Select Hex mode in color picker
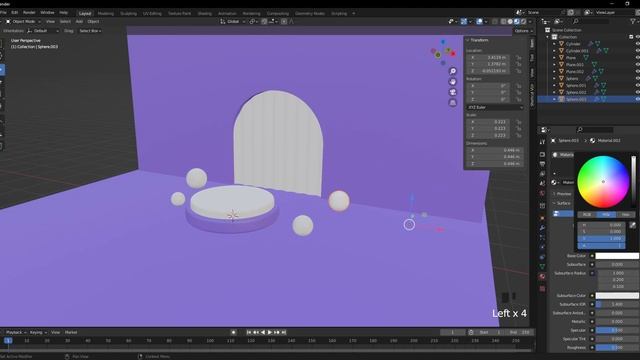Image resolution: width=640 pixels, height=360 pixels. coord(625,214)
